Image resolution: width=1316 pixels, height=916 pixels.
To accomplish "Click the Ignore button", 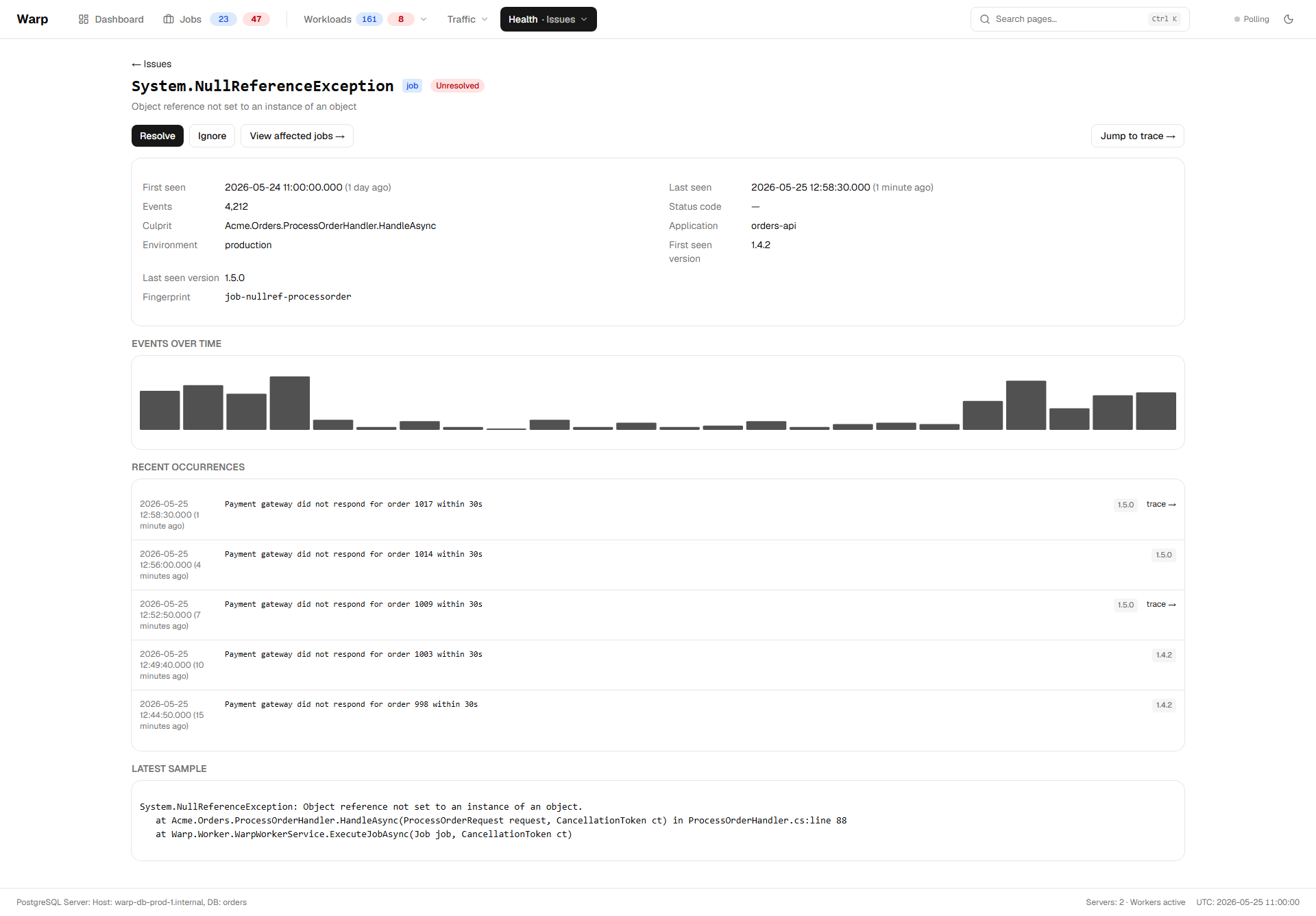I will 212,136.
